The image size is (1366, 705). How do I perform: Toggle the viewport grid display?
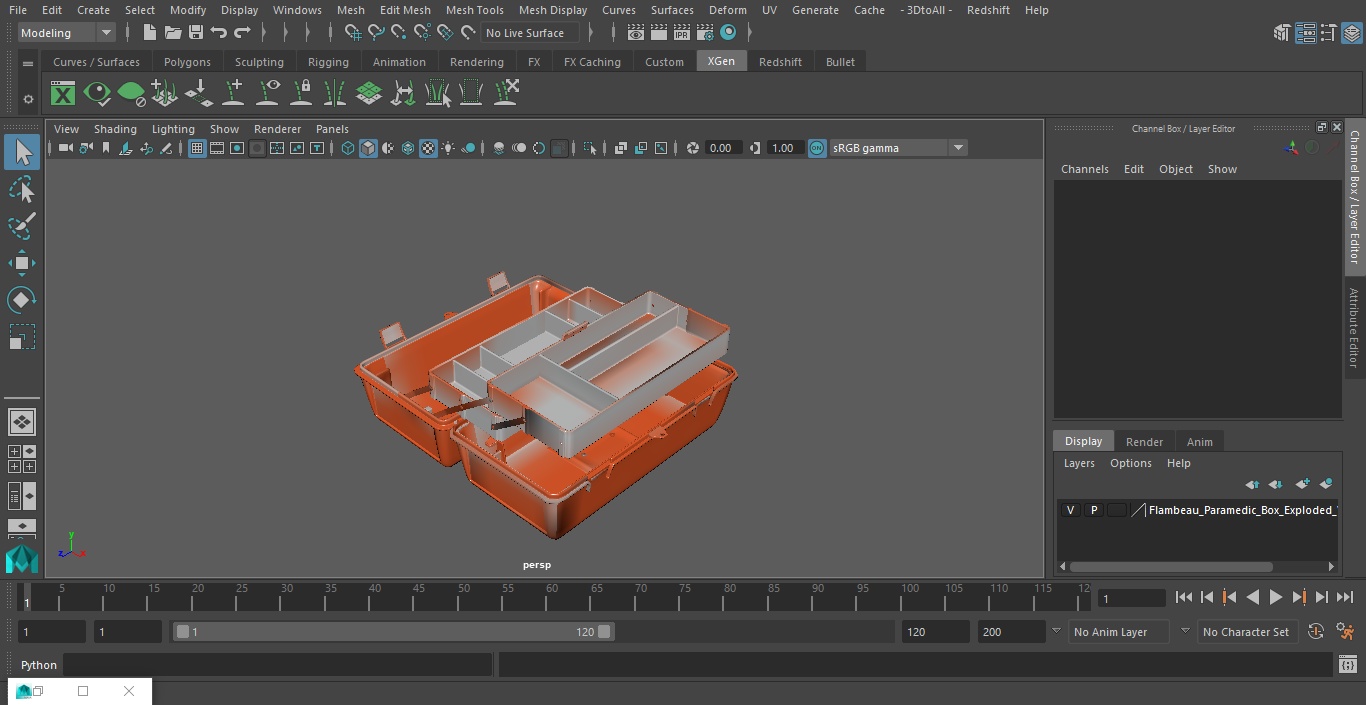pos(197,148)
